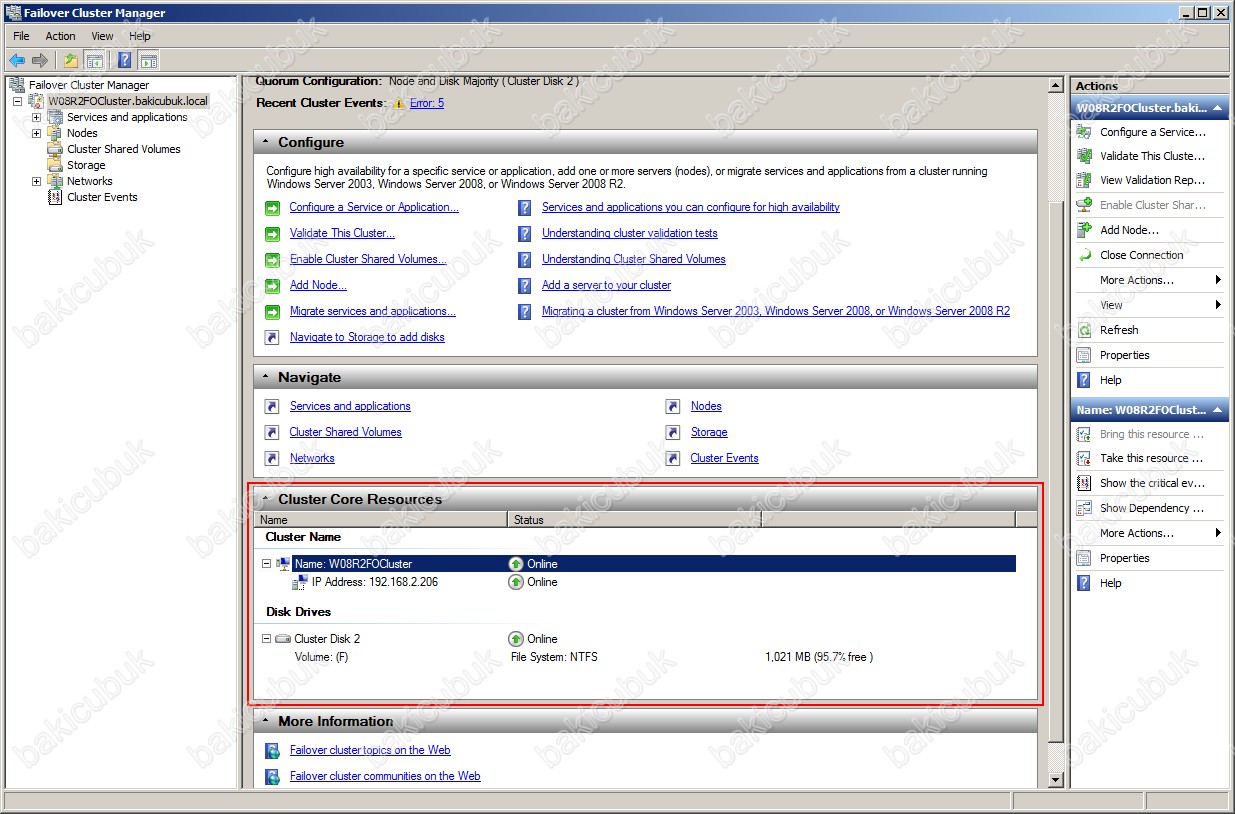Click green arrow icon beside Add Node link
The width and height of the screenshot is (1235, 814).
[x=272, y=286]
